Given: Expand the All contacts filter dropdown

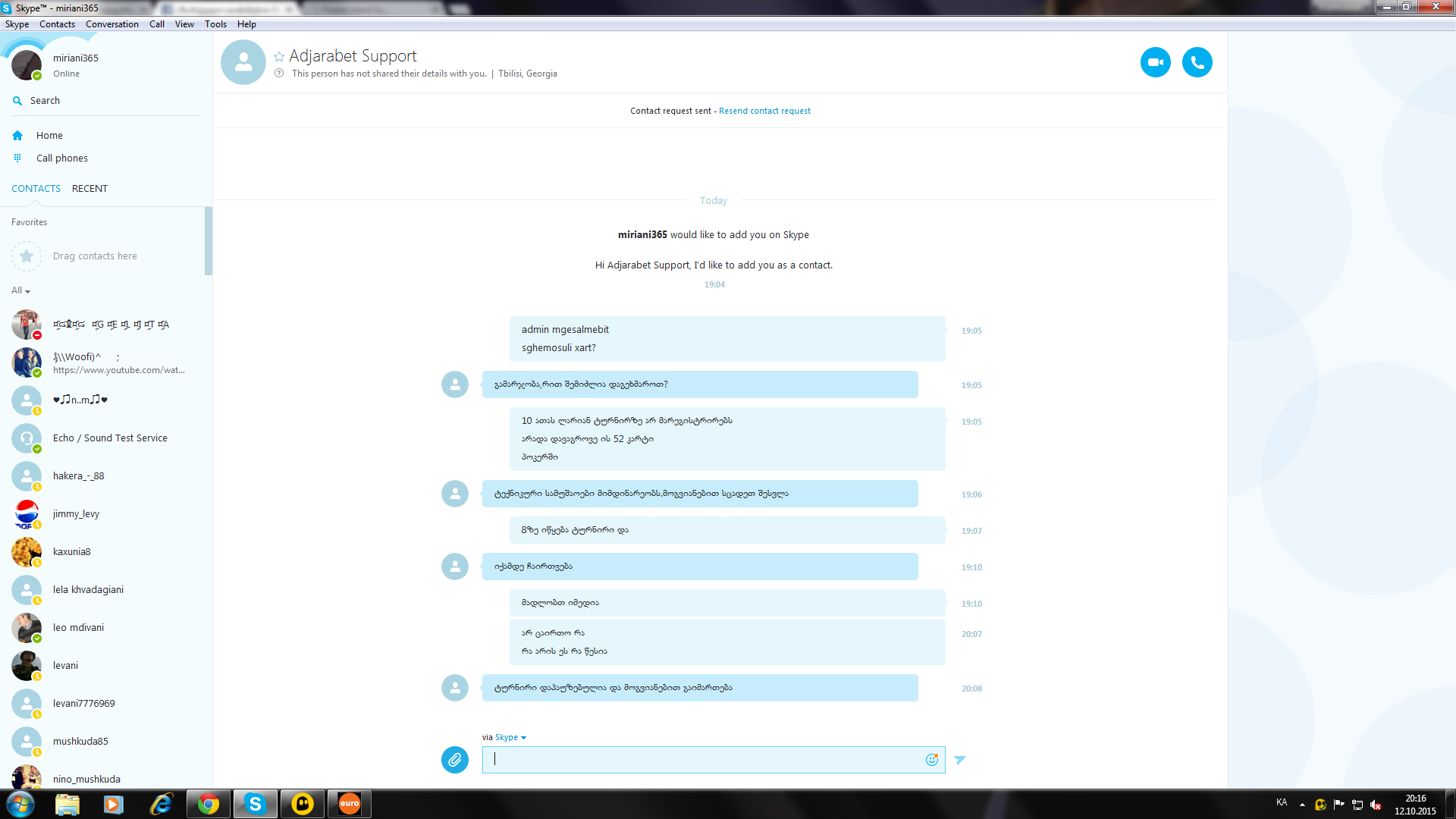Looking at the screenshot, I should tap(21, 290).
